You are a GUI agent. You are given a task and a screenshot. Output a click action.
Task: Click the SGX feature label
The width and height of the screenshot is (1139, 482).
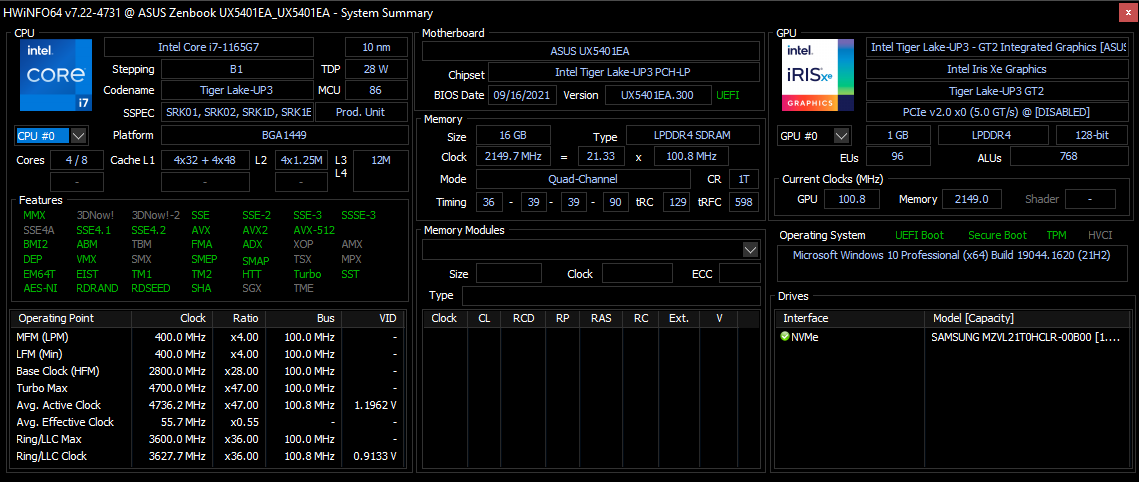click(x=252, y=288)
